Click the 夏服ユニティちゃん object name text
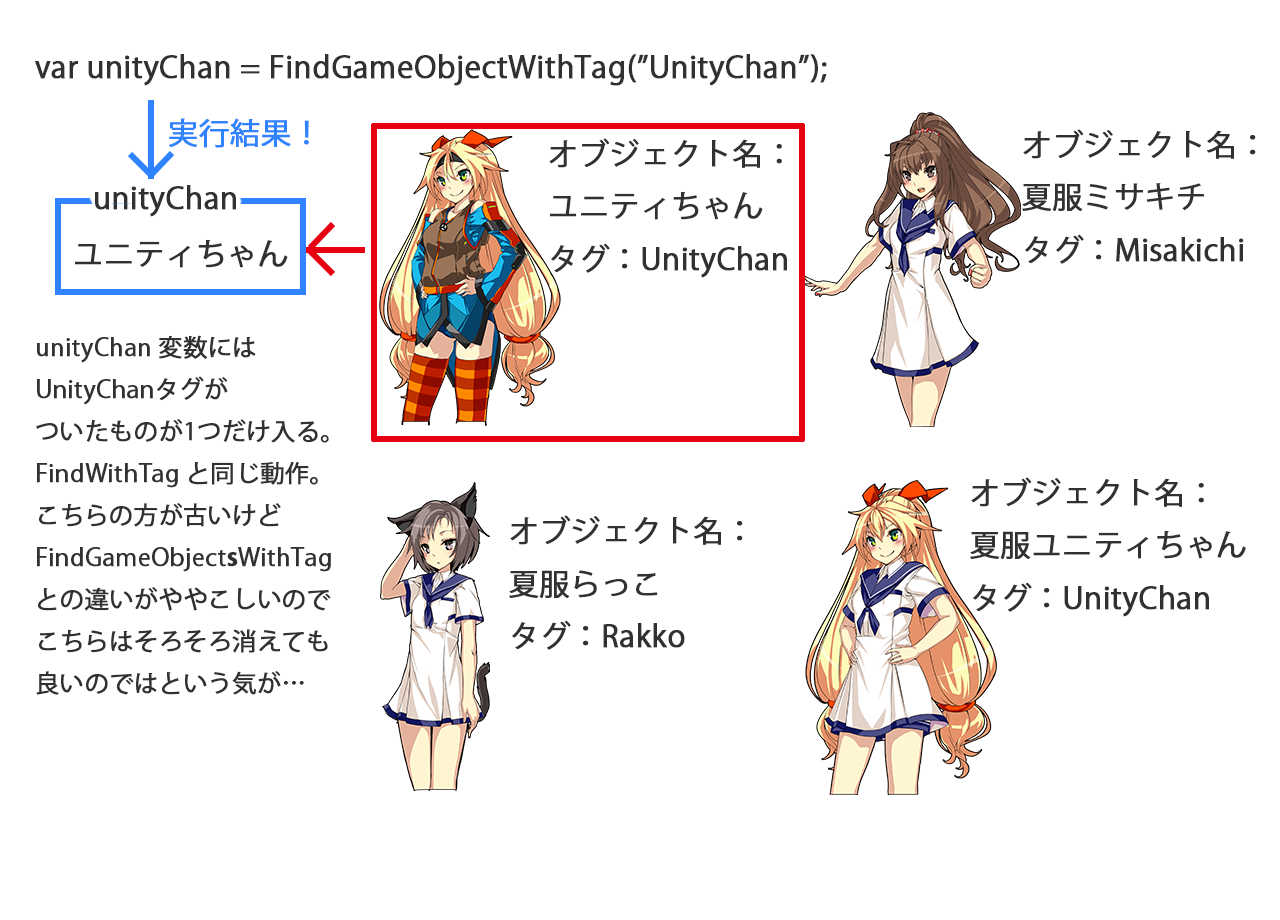The width and height of the screenshot is (1280, 920). [x=1109, y=546]
